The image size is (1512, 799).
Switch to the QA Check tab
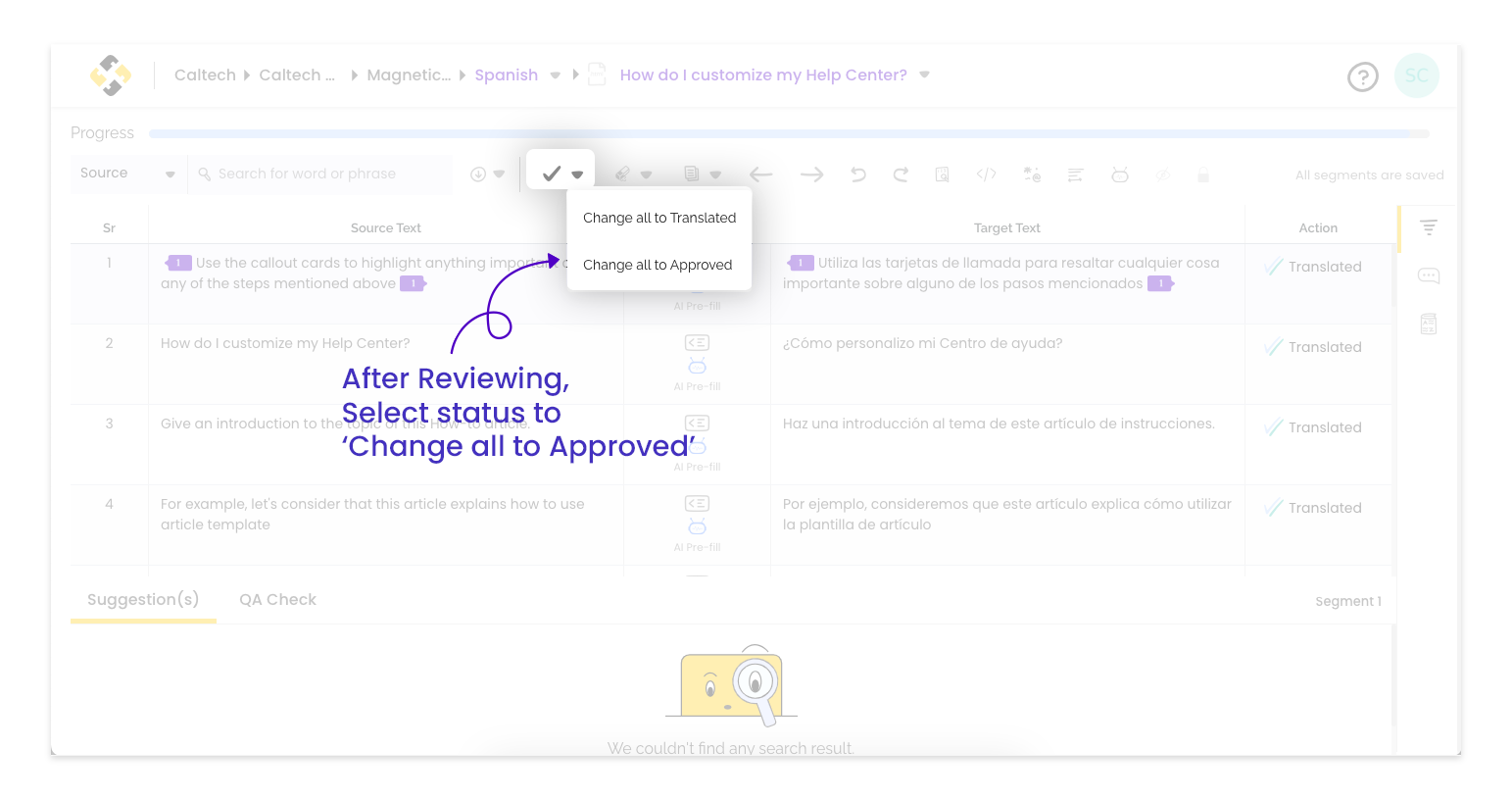tap(277, 599)
